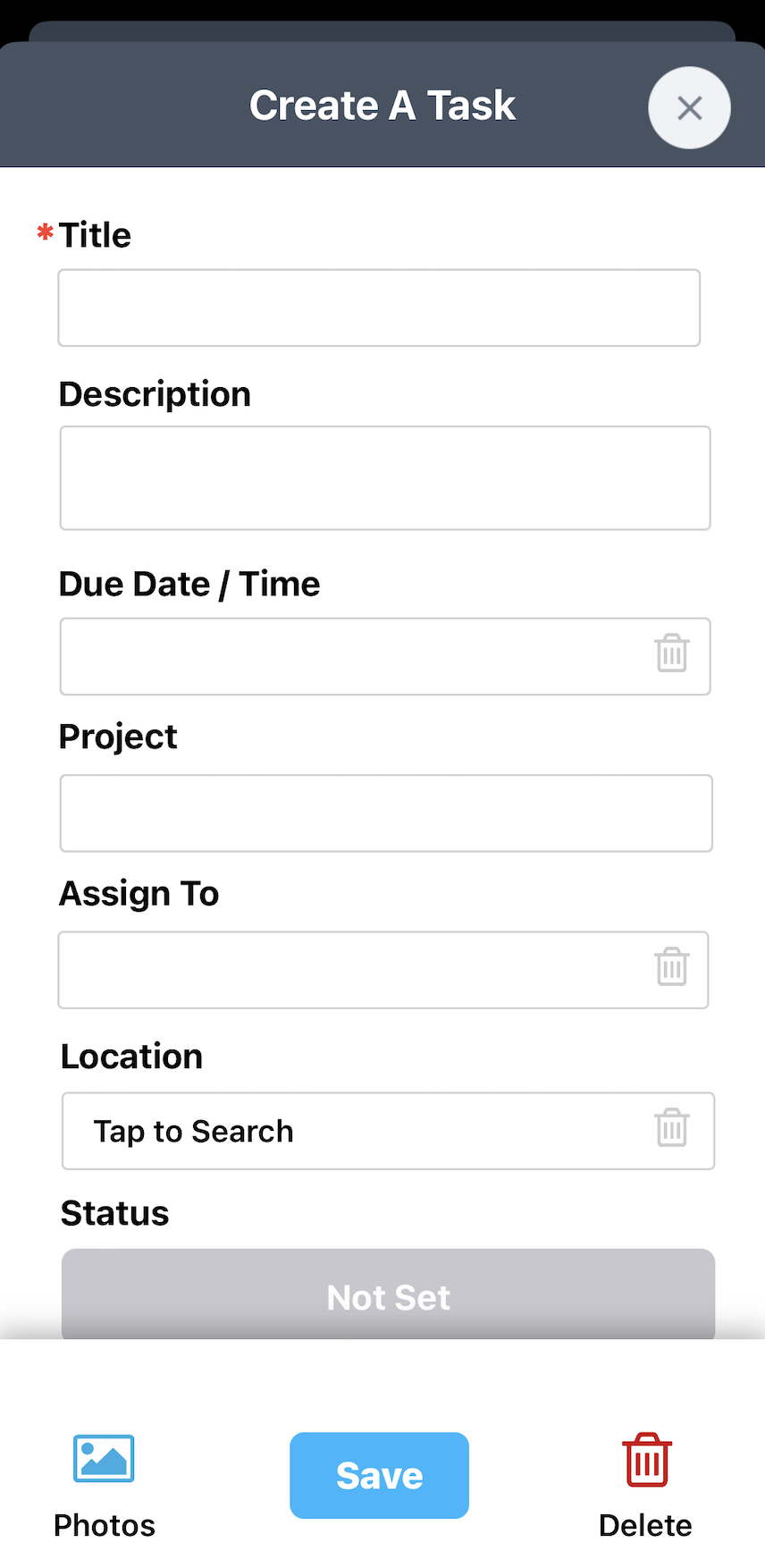765x1568 pixels.
Task: Tap the Delete label text
Action: click(645, 1525)
